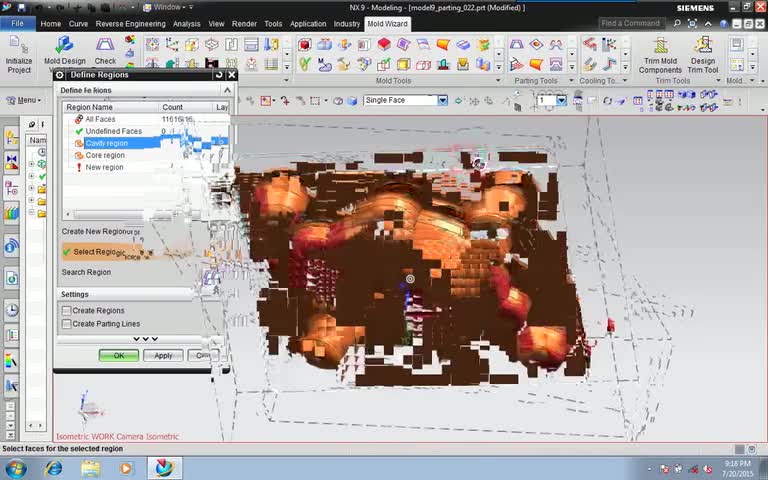Select the New region row

tap(146, 167)
